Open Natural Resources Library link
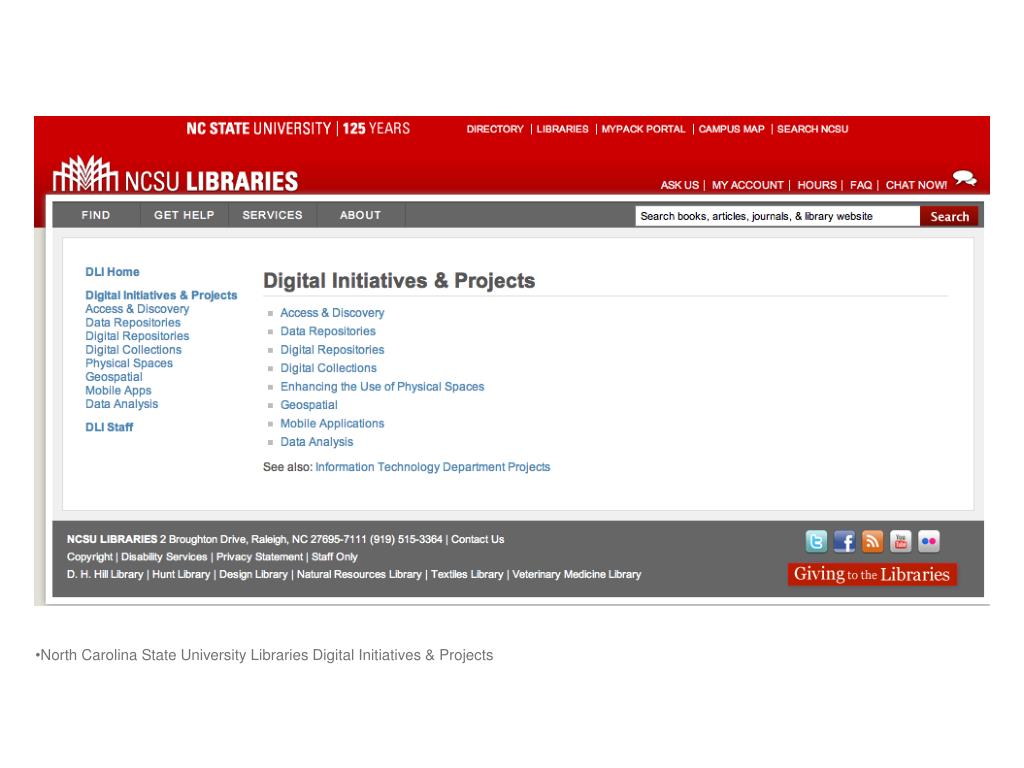 click(x=359, y=575)
